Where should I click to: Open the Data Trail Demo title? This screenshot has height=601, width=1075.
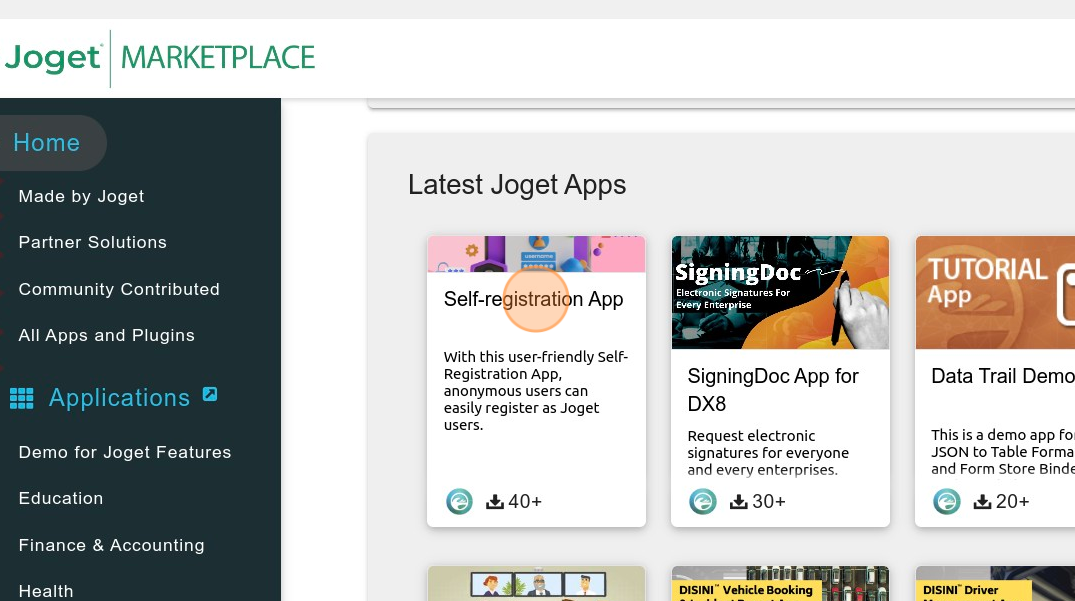coord(1003,376)
